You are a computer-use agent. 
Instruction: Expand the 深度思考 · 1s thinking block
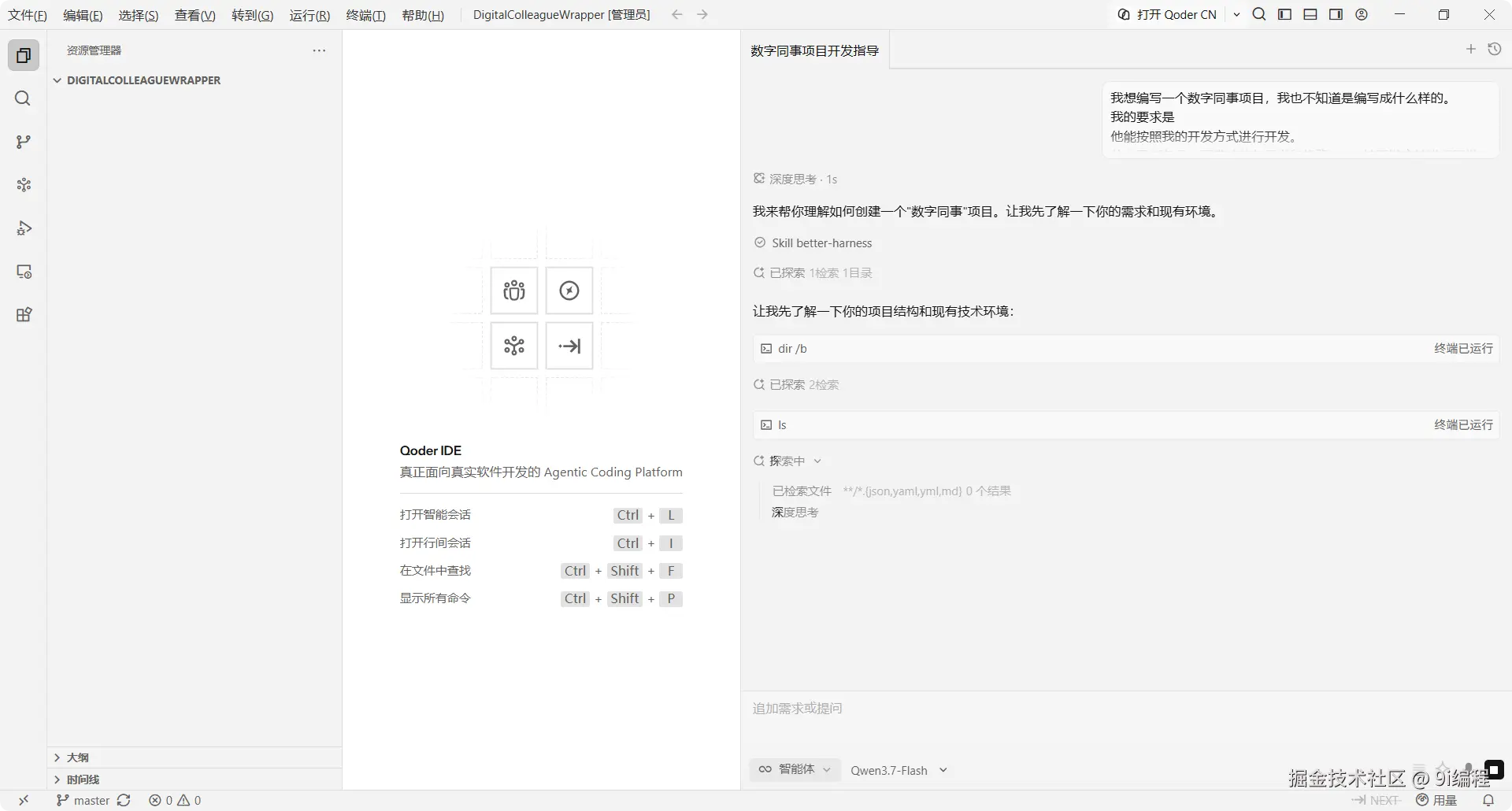click(795, 179)
